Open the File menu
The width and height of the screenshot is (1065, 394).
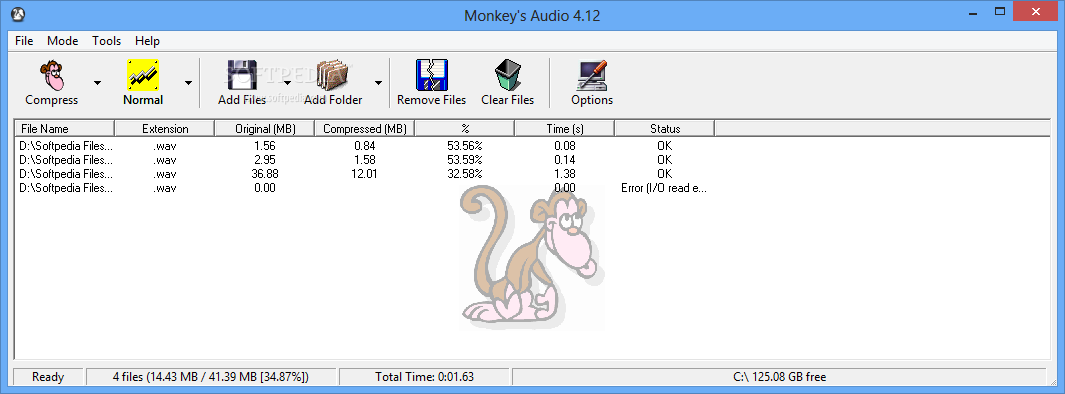click(x=24, y=41)
